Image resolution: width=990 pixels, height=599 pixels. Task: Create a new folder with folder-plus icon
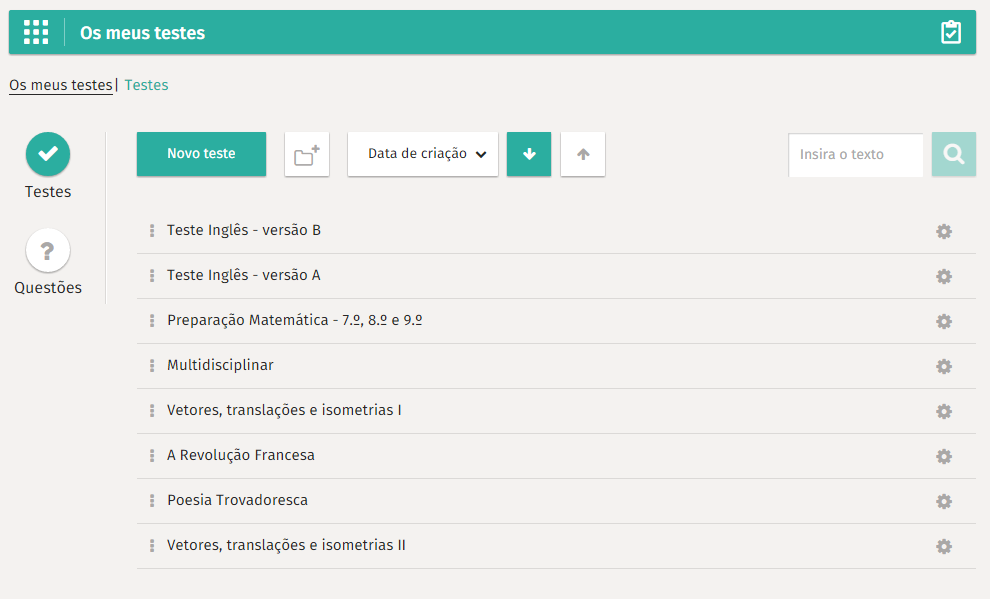tap(307, 155)
